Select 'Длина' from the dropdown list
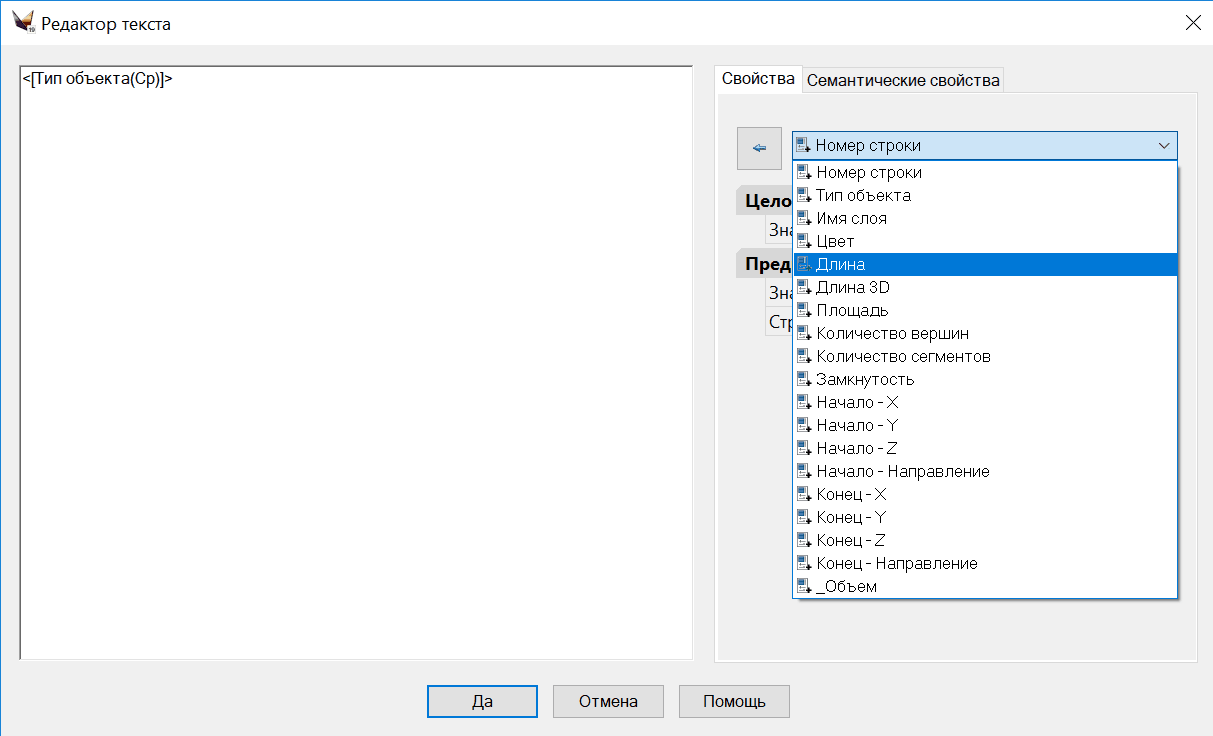The image size is (1213, 736). click(840, 265)
